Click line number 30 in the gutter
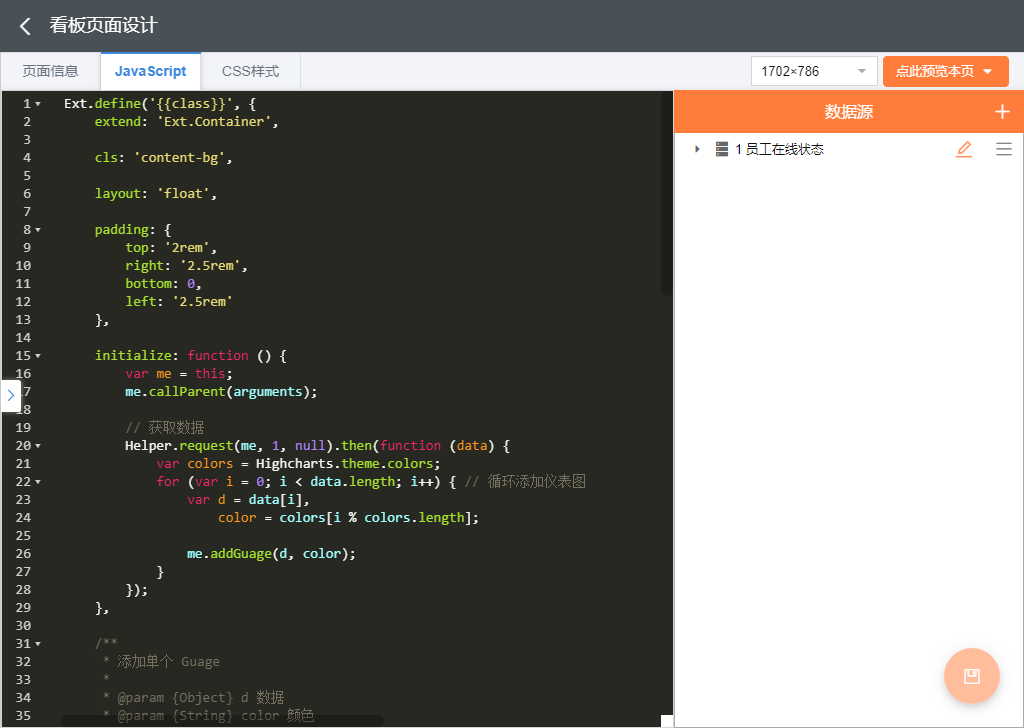1024x728 pixels. coord(23,625)
